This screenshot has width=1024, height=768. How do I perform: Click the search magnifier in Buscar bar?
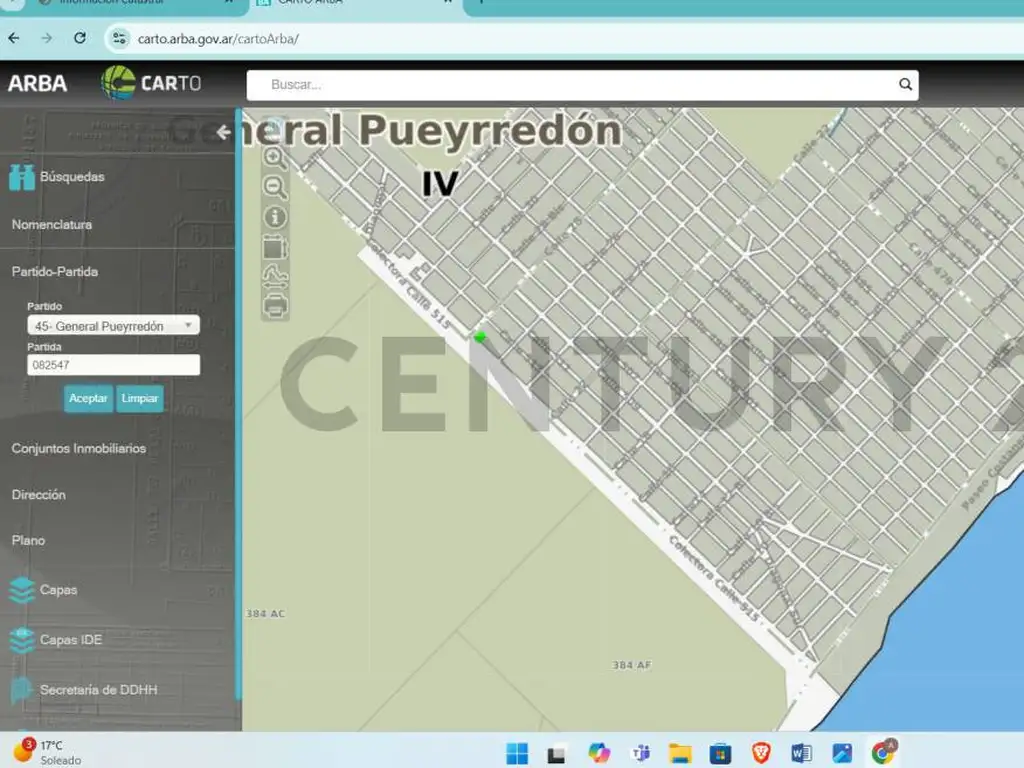pos(905,85)
